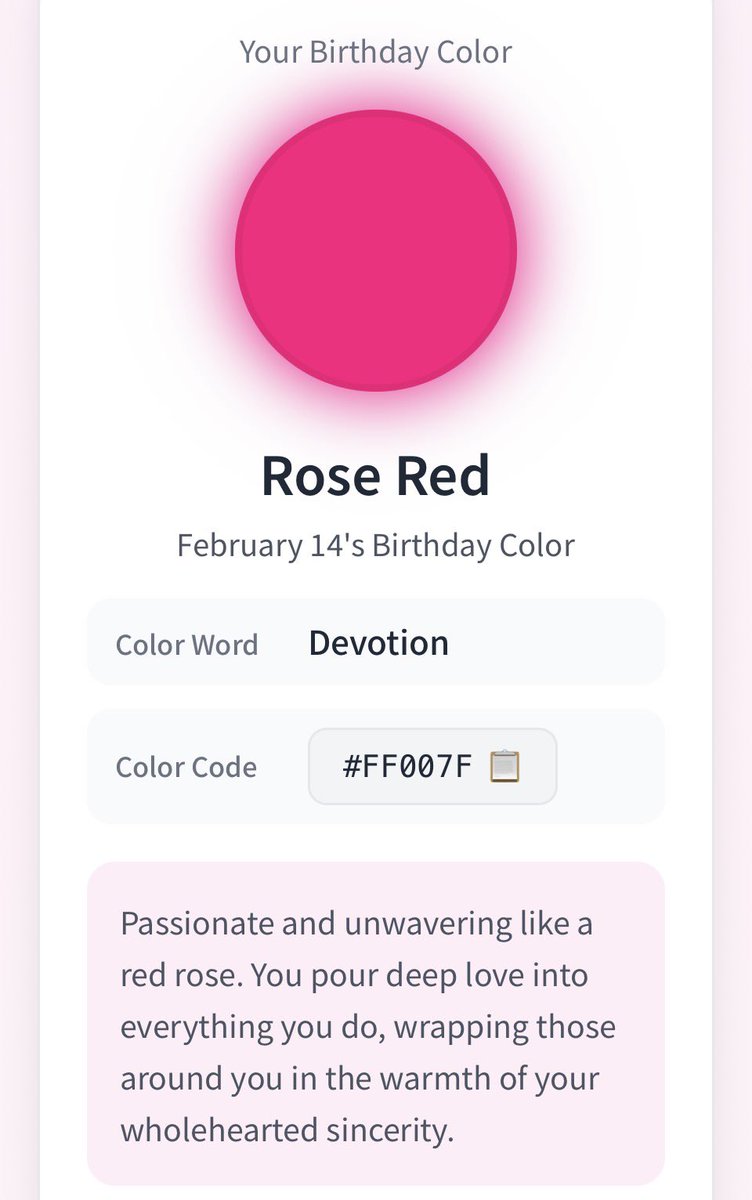Click the #FF007F hex text

(x=407, y=767)
